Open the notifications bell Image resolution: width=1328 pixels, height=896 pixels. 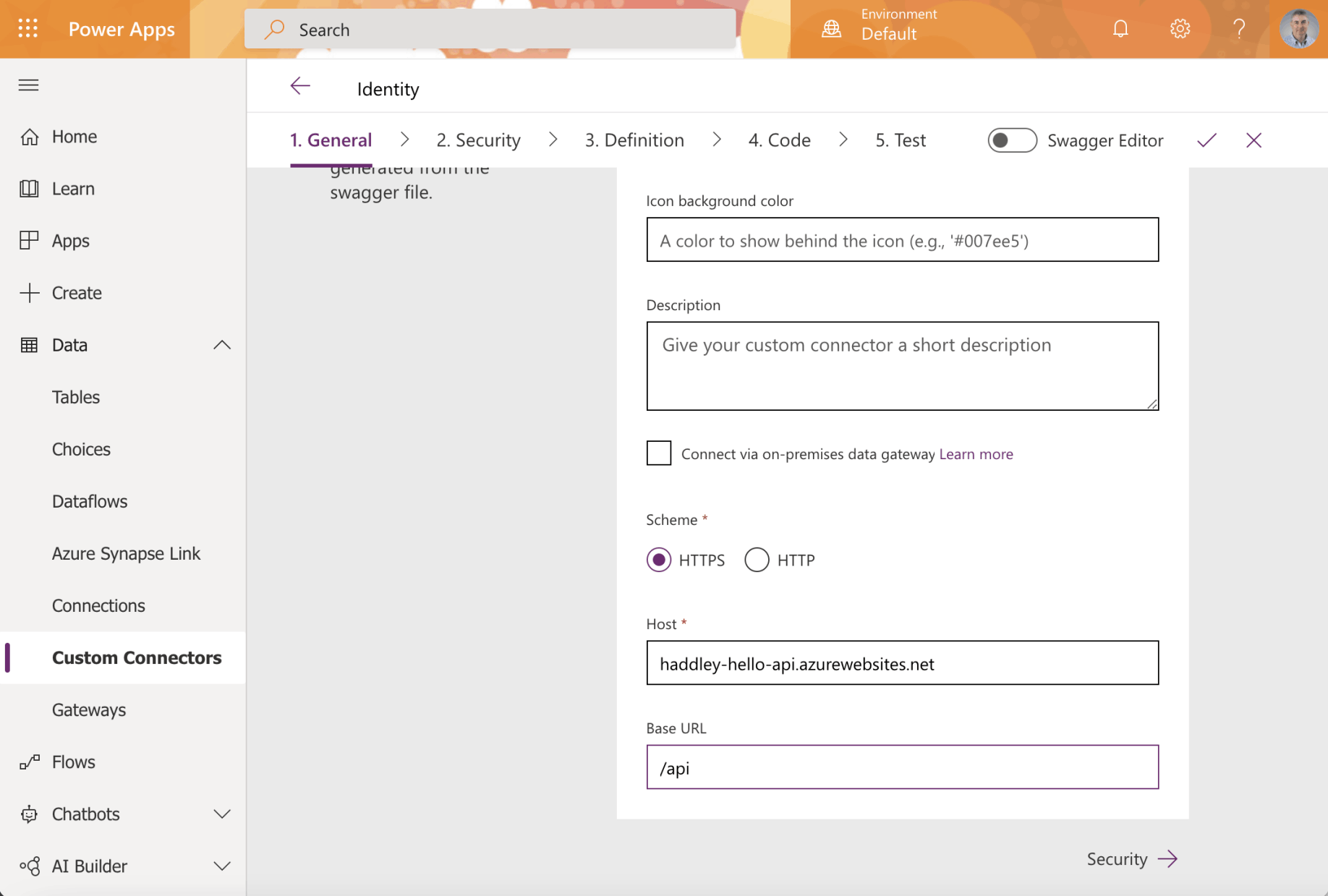pos(1120,29)
